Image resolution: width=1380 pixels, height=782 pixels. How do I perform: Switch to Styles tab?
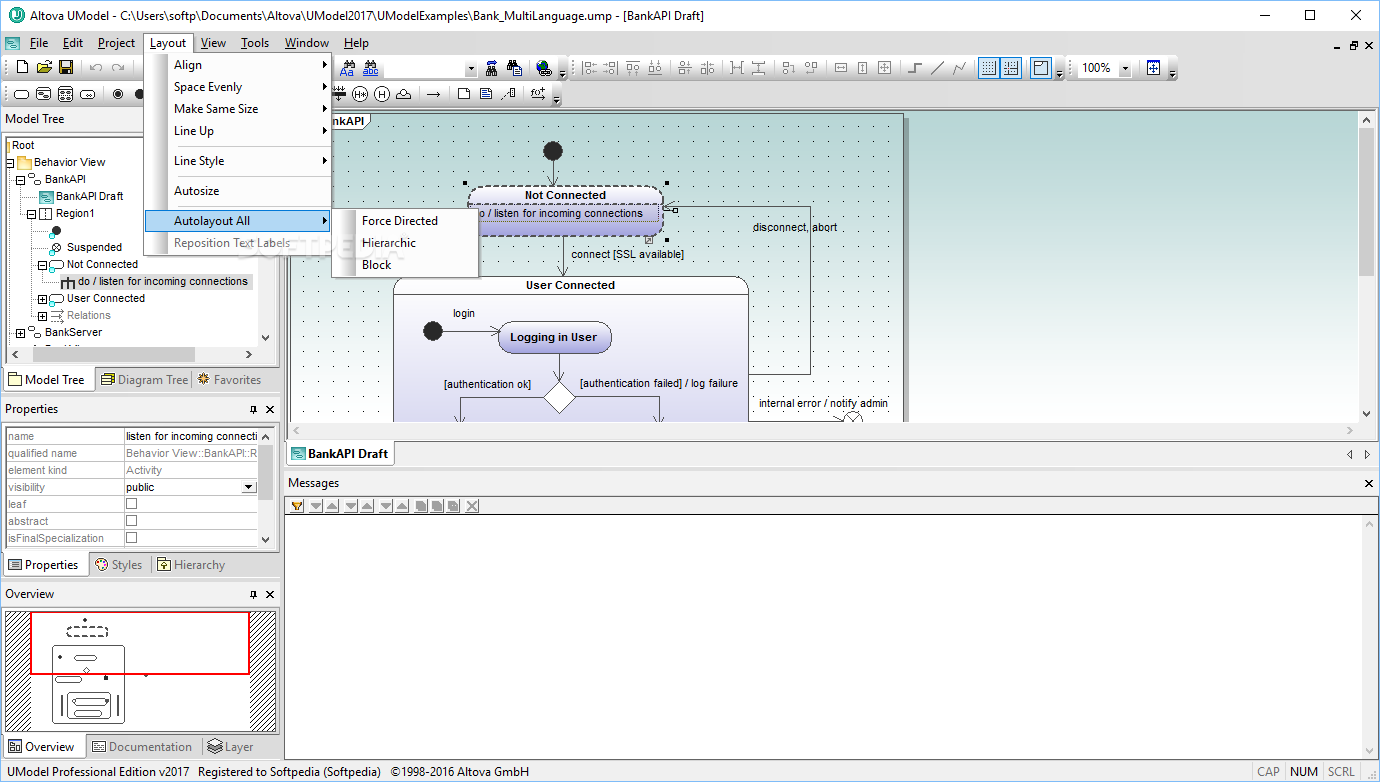[119, 565]
